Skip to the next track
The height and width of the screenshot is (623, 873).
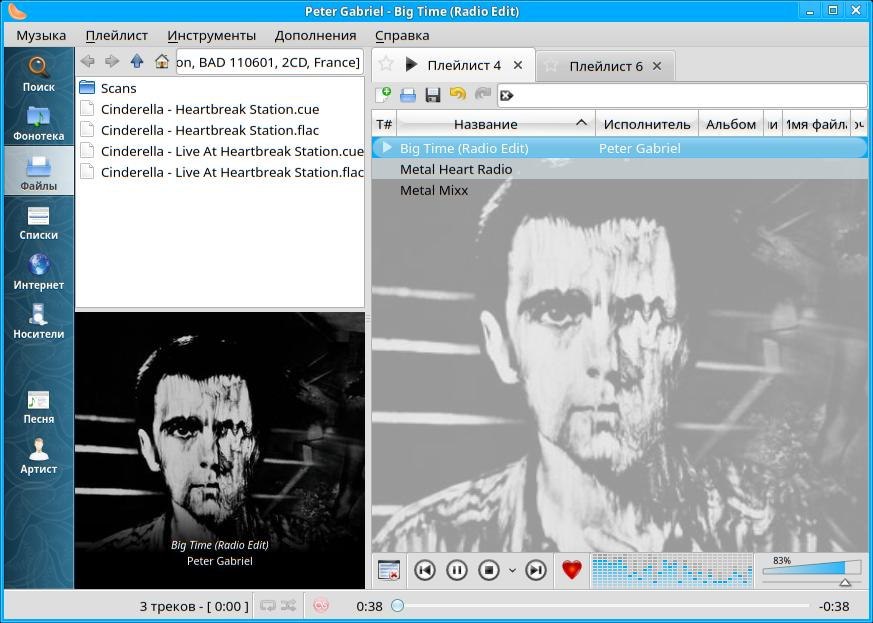click(536, 570)
